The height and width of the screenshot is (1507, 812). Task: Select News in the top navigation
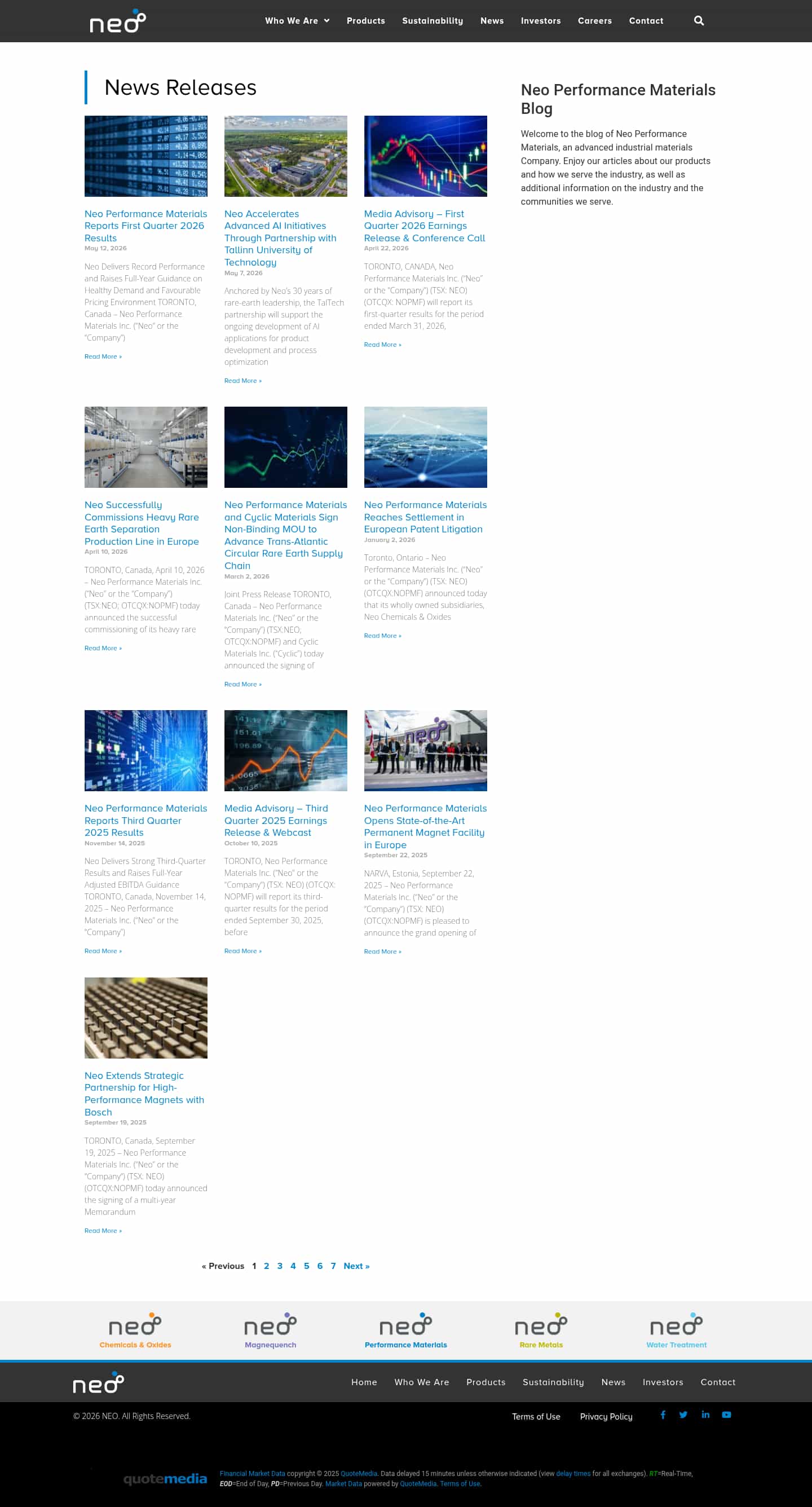[x=492, y=21]
